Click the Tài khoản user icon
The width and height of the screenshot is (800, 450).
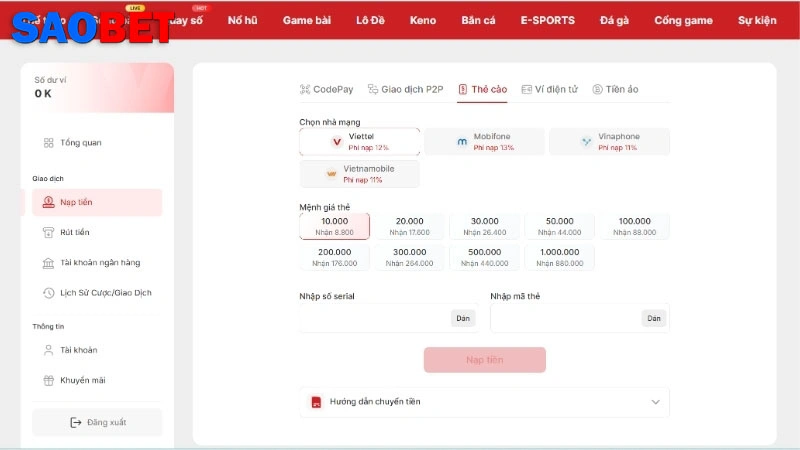(x=48, y=350)
